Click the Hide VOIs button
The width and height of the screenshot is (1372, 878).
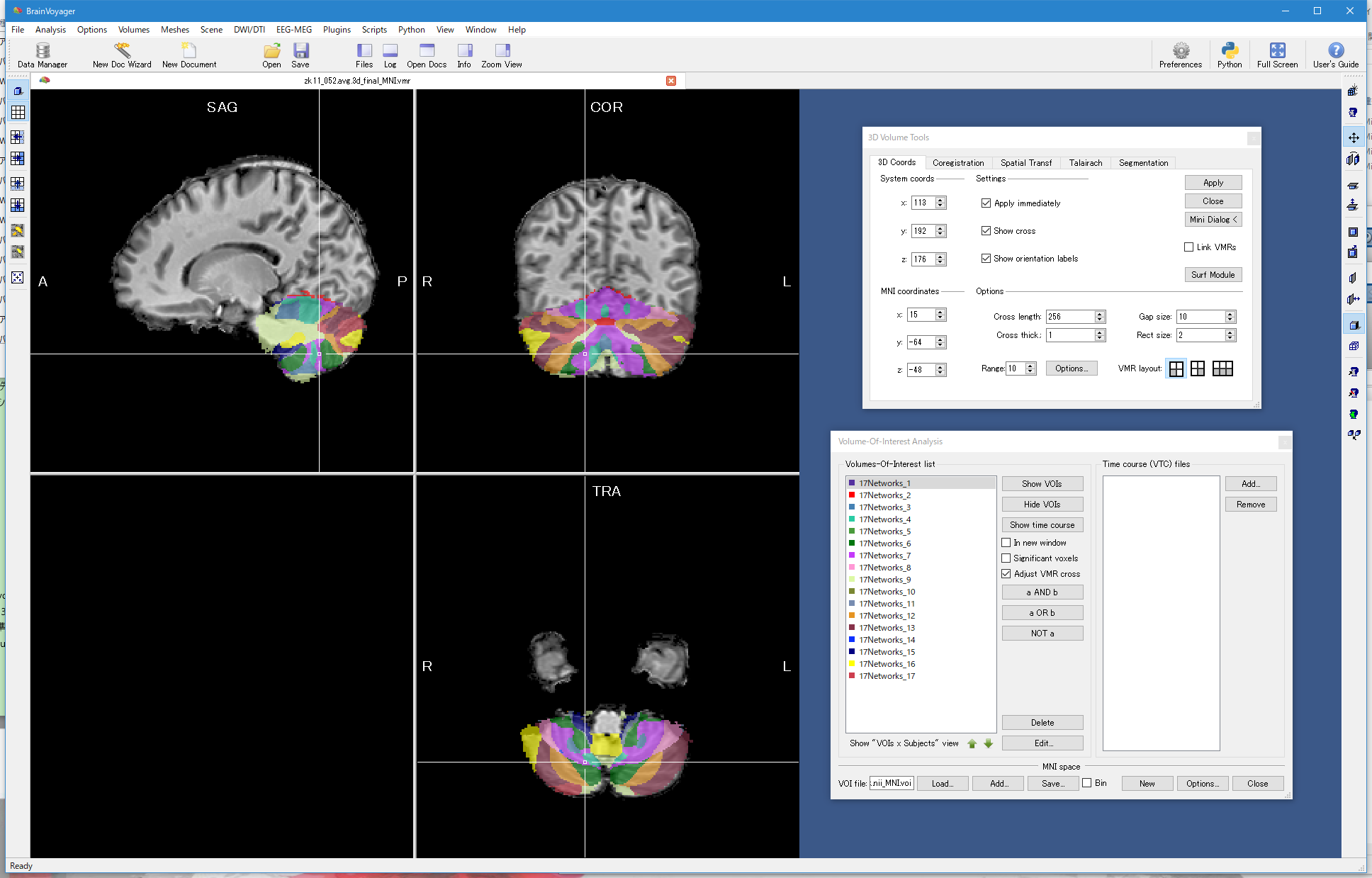point(1042,505)
